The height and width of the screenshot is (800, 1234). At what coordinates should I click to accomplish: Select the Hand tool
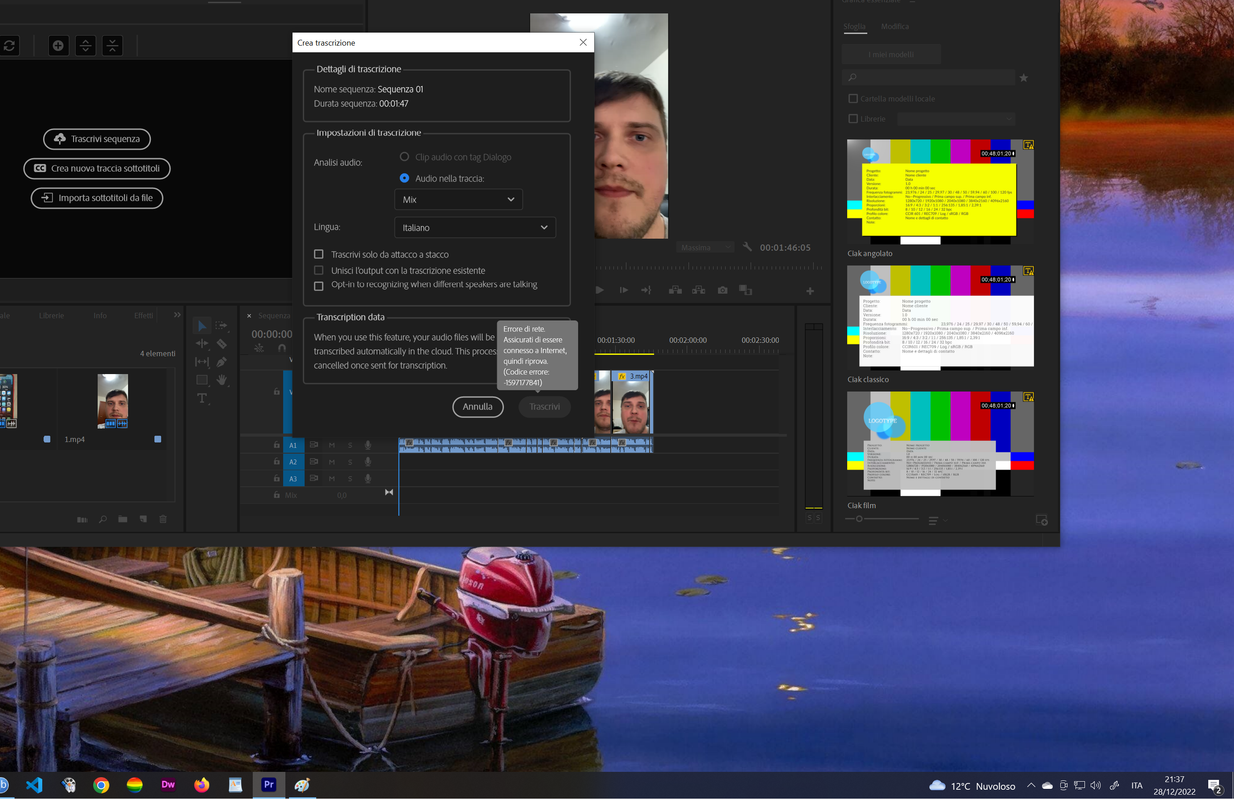tap(222, 380)
